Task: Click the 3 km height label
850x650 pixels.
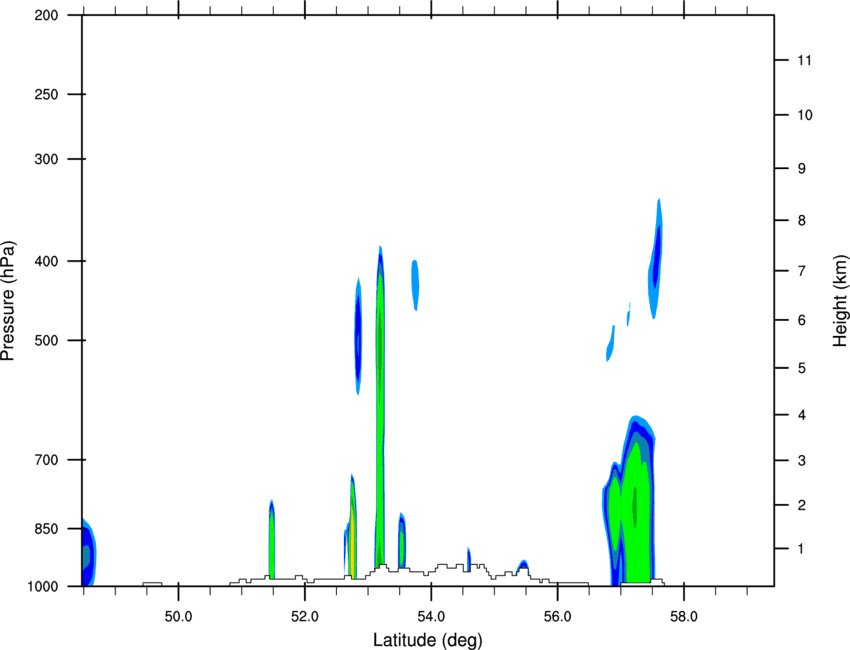Action: 802,461
